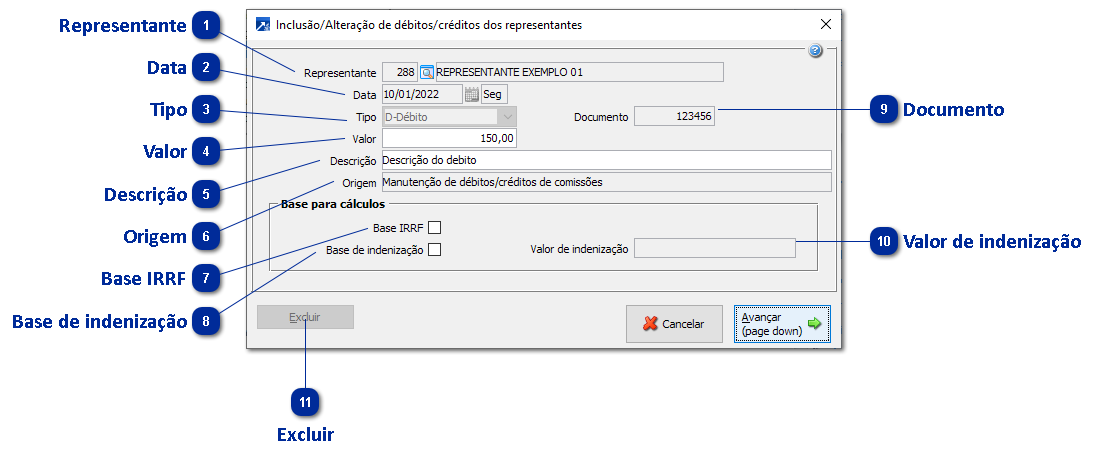
Task: Click the dialog title bar text
Action: [x=429, y=25]
